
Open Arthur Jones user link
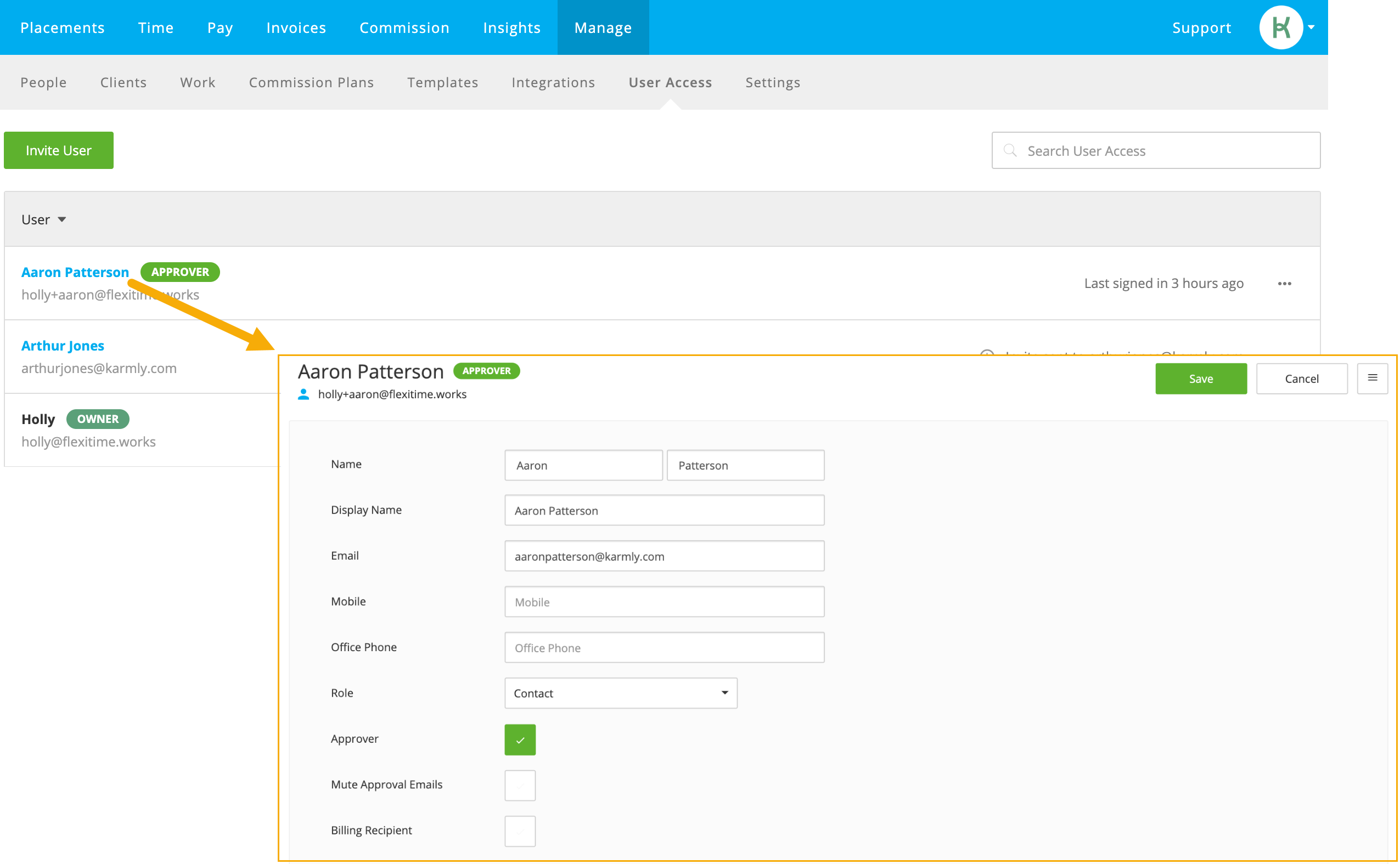[x=63, y=346]
